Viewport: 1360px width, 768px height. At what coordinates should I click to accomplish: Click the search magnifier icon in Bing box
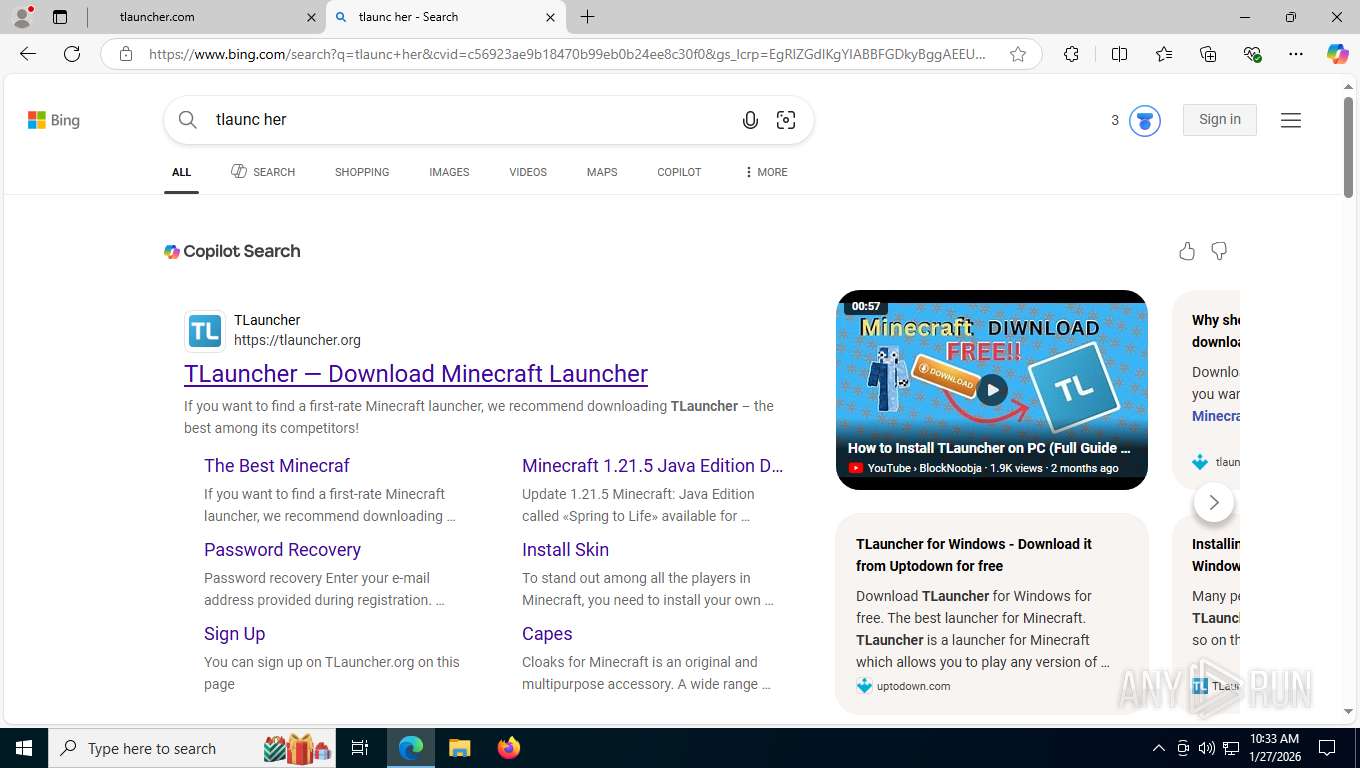click(188, 120)
